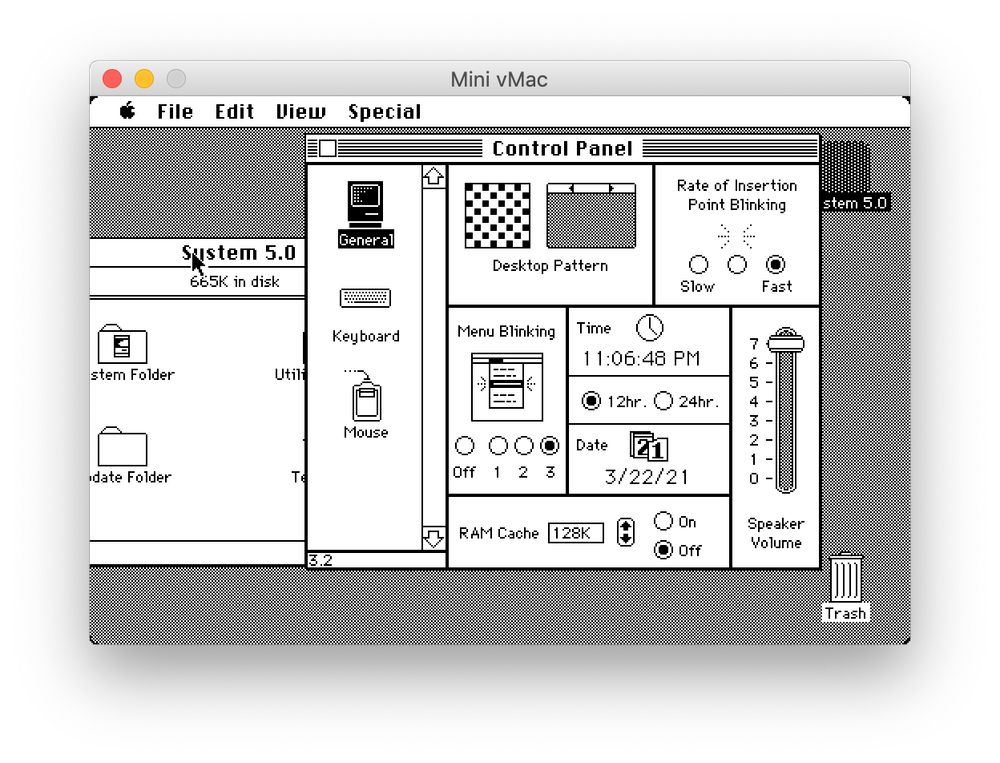Click the 128K RAM Cache field

pyautogui.click(x=576, y=533)
